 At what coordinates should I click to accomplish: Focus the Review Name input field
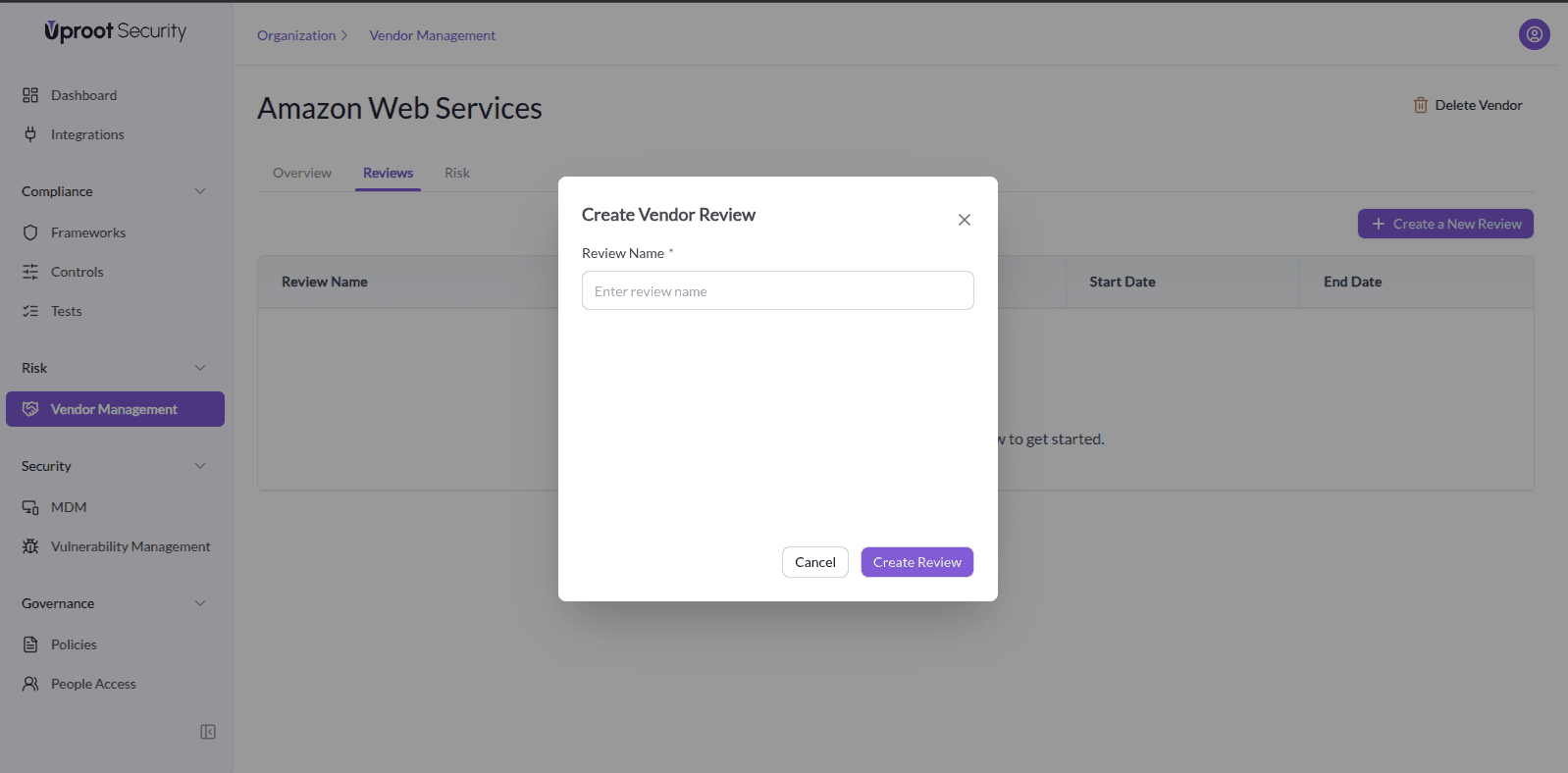click(x=777, y=290)
